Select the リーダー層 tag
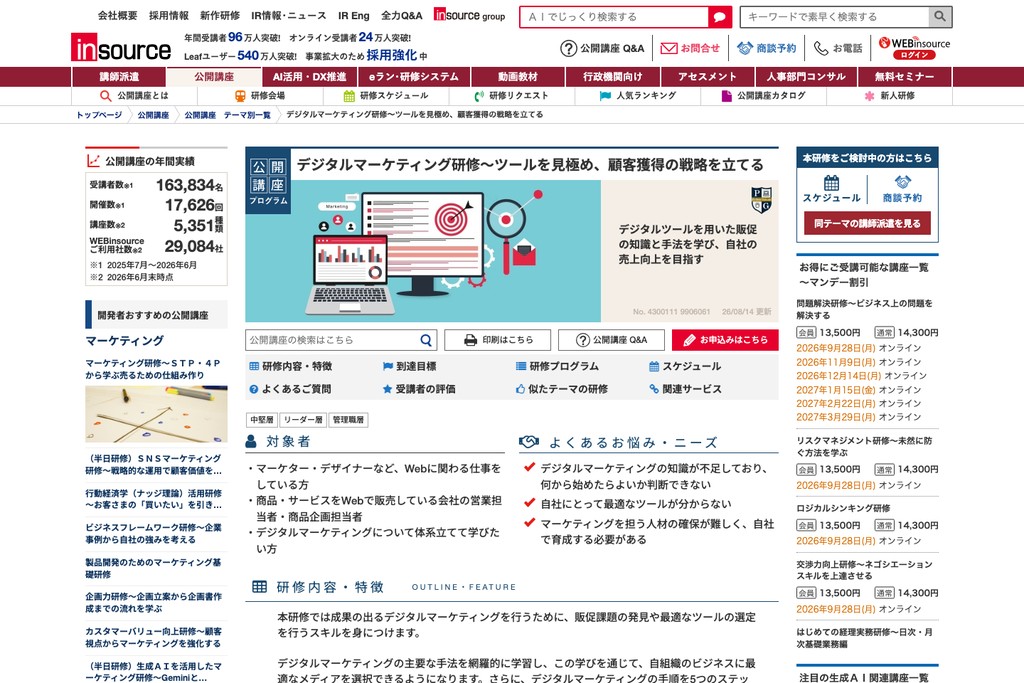 click(x=303, y=420)
